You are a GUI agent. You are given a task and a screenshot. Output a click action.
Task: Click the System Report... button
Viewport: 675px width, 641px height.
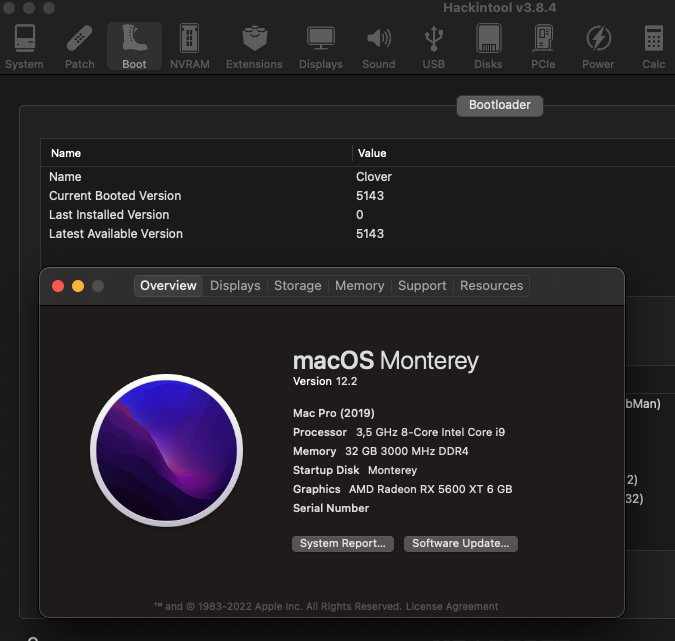point(343,543)
